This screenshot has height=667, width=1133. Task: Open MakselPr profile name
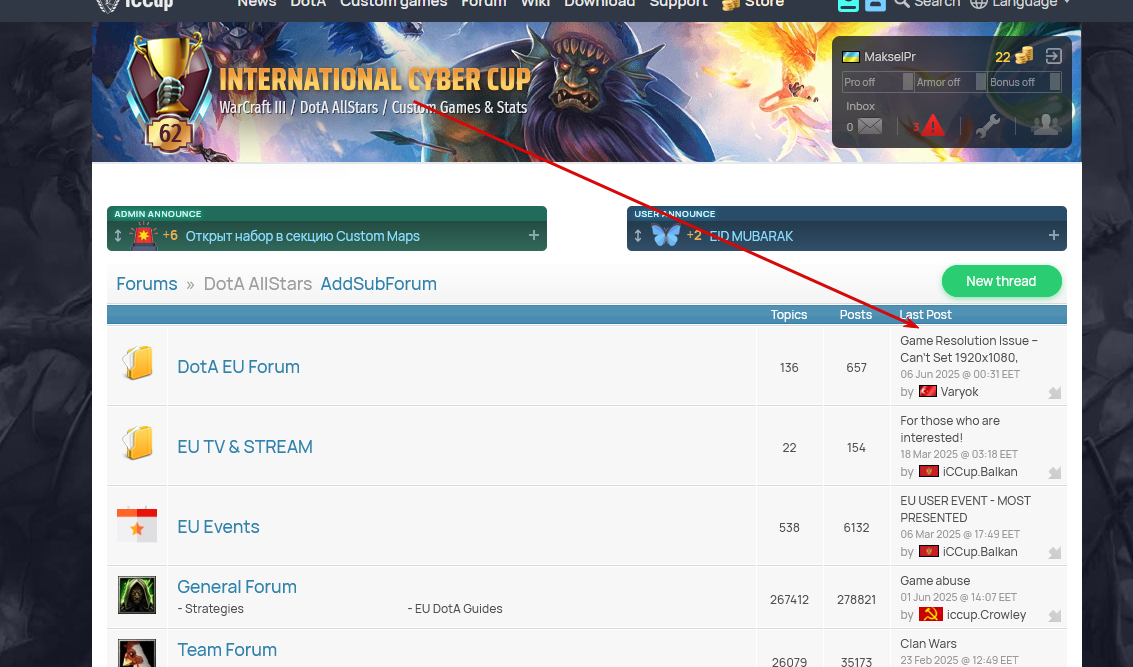click(890, 56)
